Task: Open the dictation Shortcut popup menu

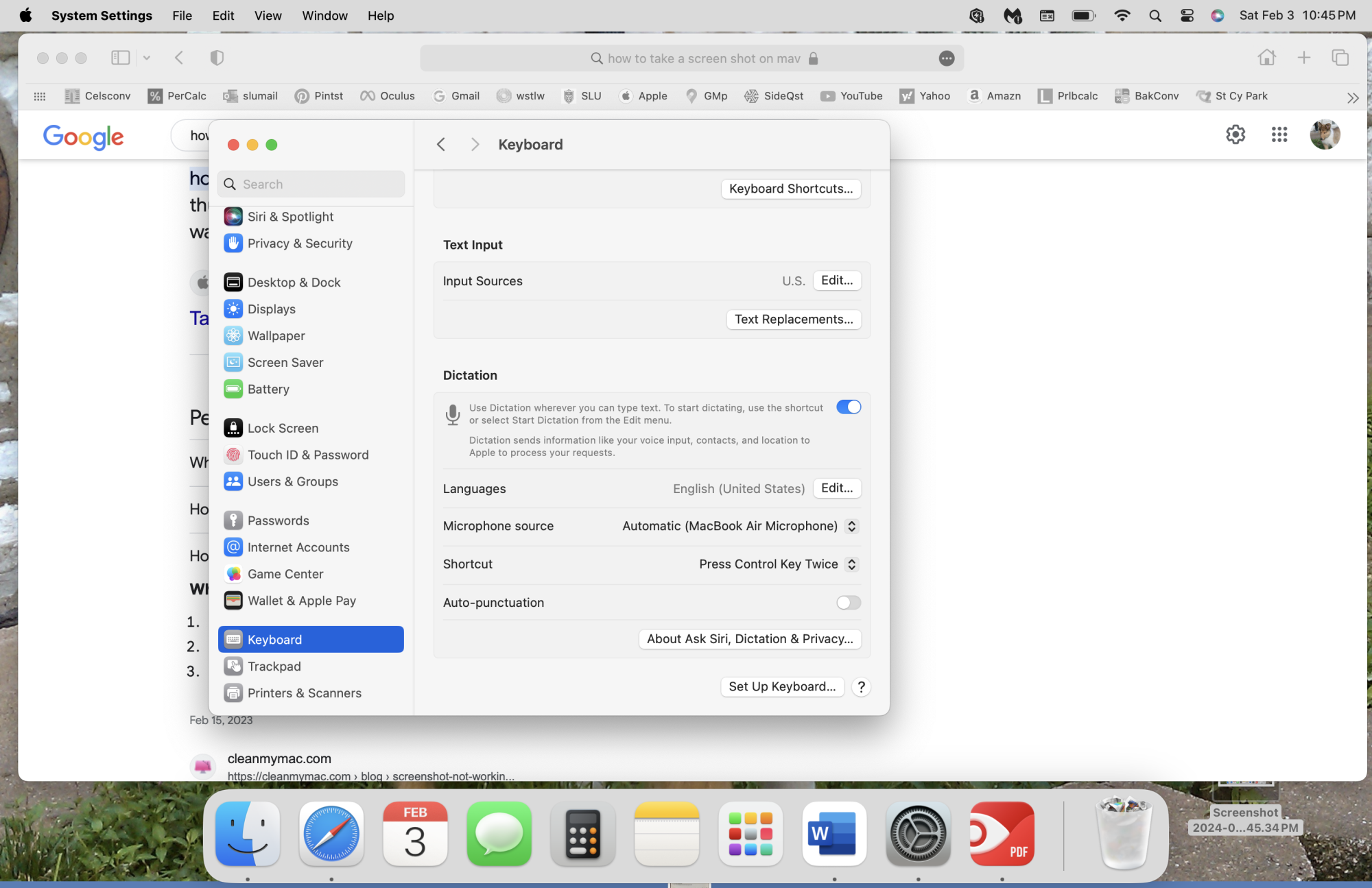Action: click(851, 564)
